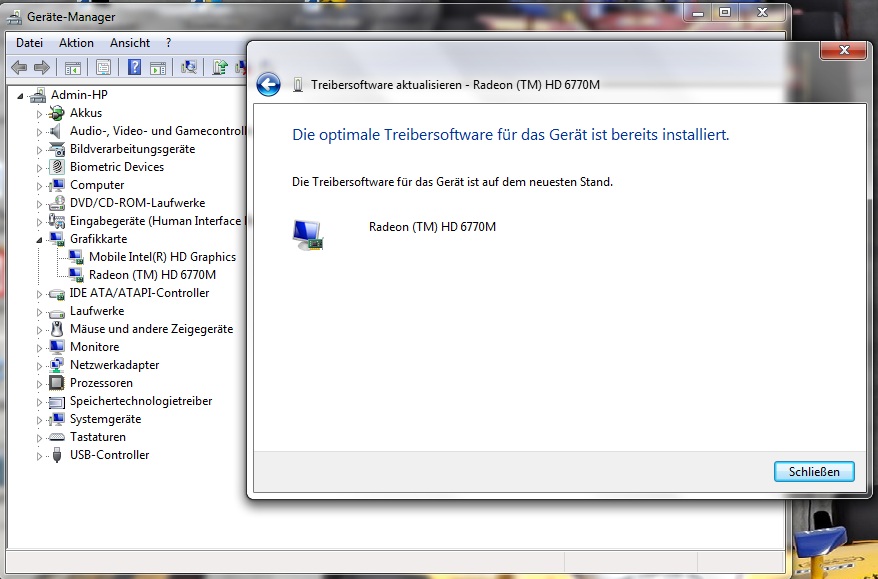
Task: Expand the USB-Controller category
Action: tap(39, 456)
